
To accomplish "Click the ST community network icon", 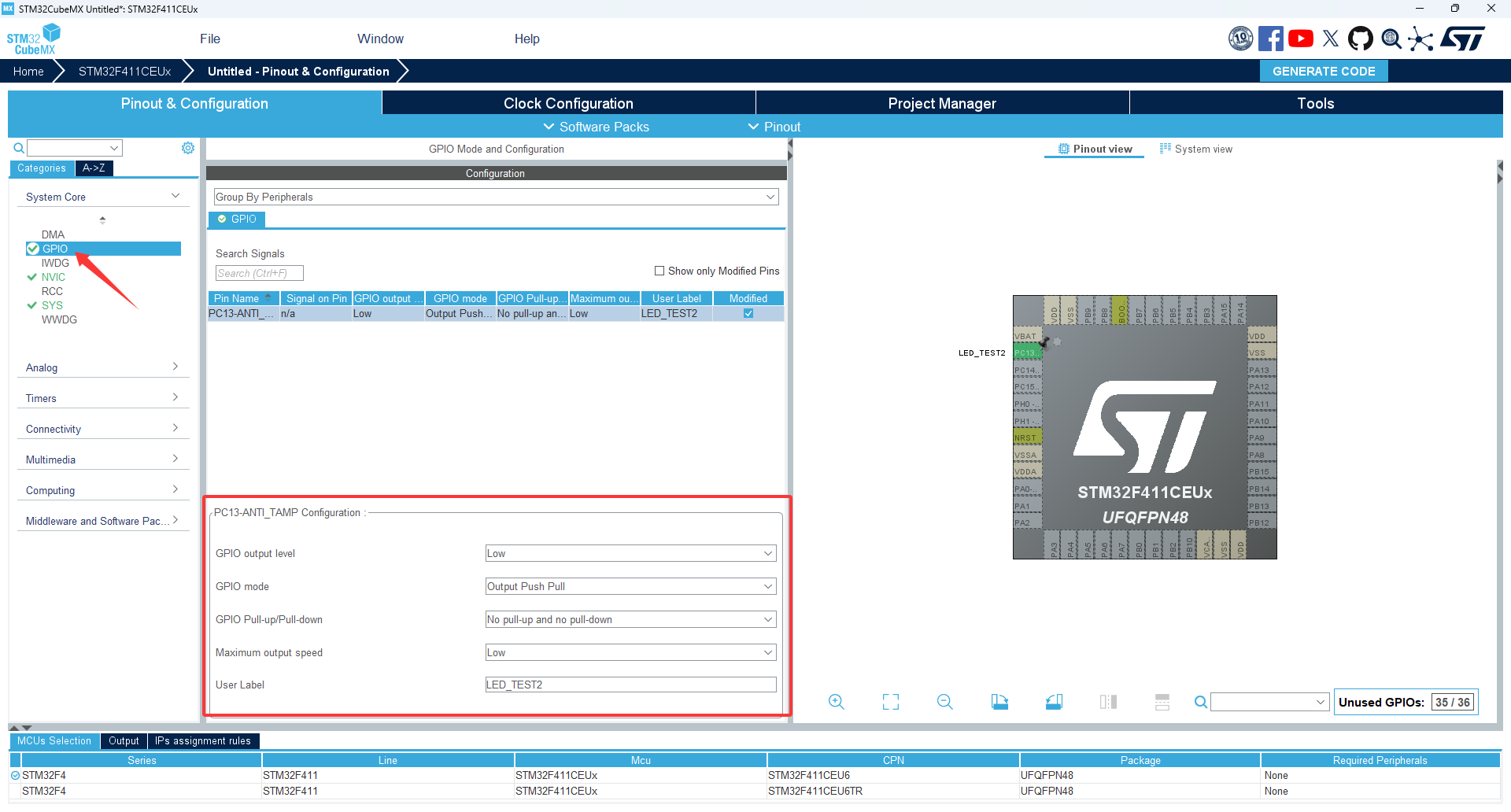I will point(1420,39).
